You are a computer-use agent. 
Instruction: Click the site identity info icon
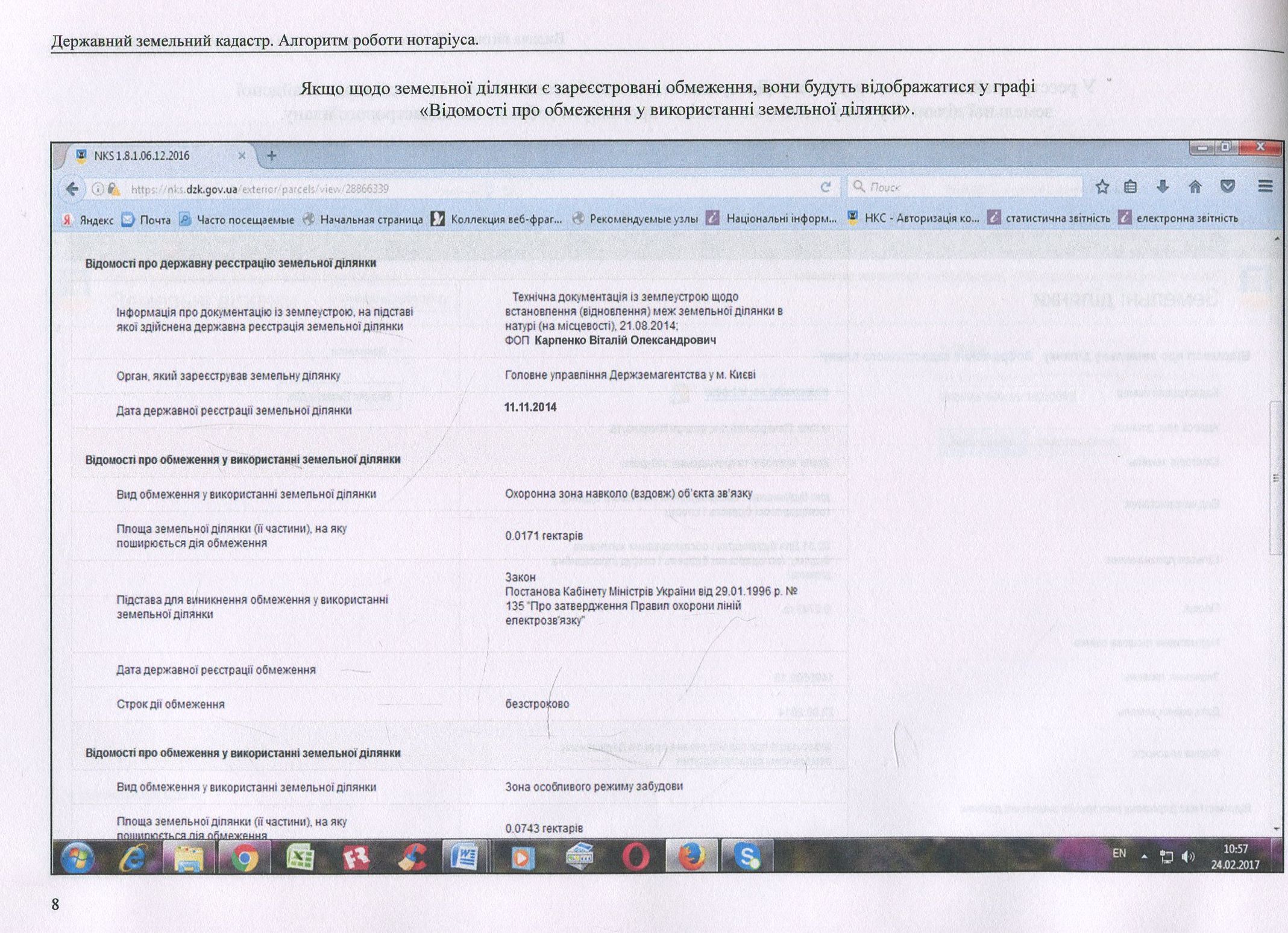coord(96,189)
